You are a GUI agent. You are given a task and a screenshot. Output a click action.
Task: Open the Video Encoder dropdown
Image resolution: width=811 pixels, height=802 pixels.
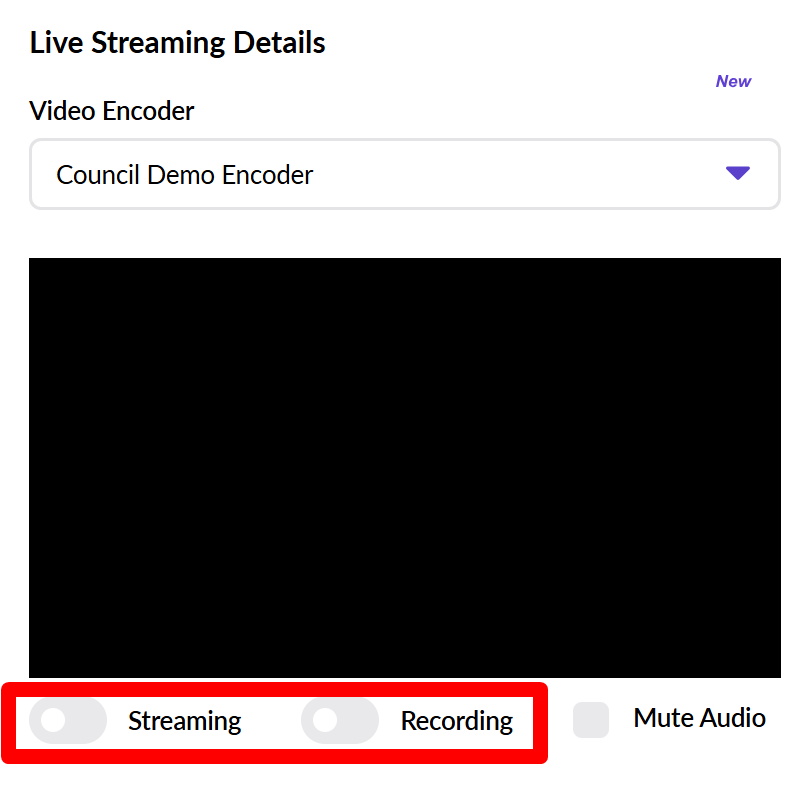404,175
